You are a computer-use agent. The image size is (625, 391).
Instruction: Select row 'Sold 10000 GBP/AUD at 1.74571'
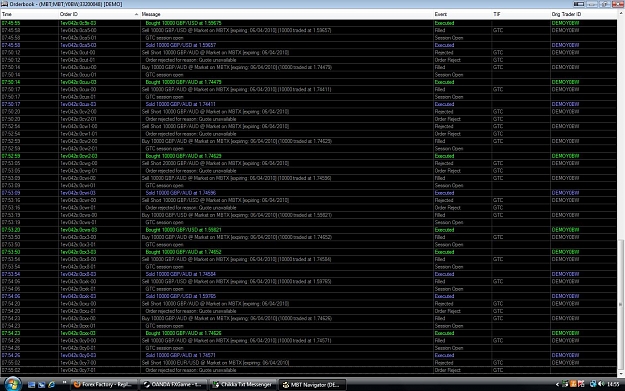point(309,355)
